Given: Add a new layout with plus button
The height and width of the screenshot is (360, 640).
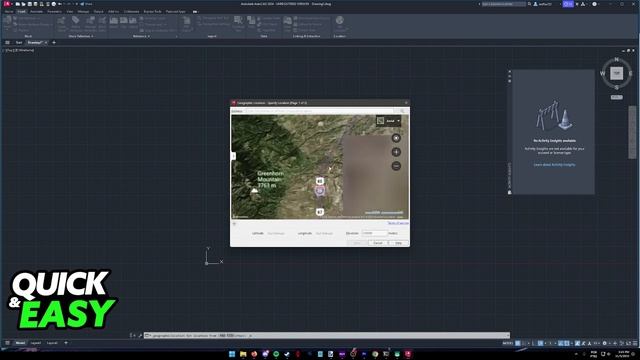Looking at the screenshot, I should point(66,343).
